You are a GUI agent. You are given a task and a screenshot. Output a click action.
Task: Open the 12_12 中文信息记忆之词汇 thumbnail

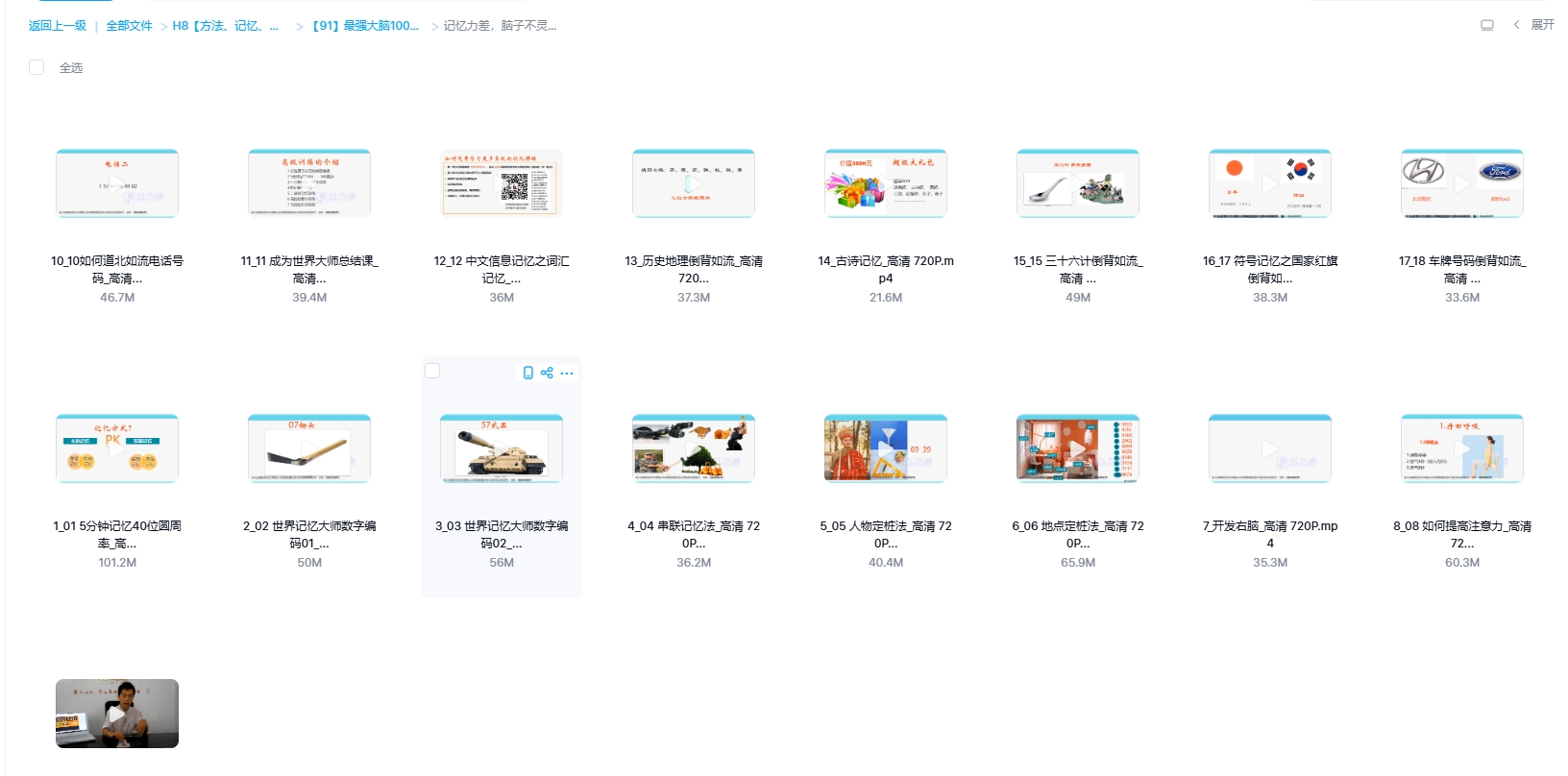click(502, 183)
